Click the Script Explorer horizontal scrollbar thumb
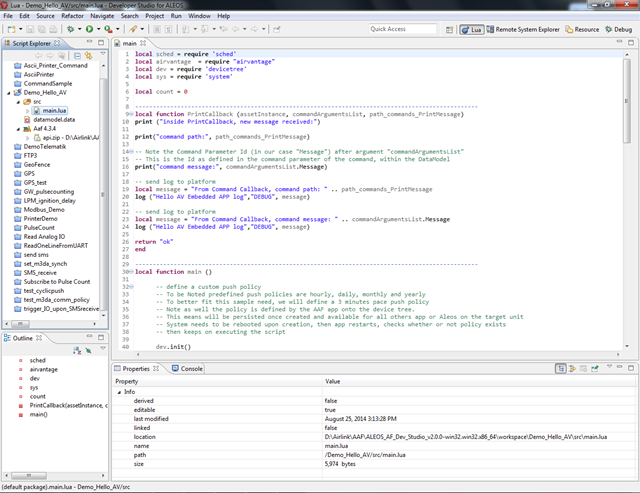 pyautogui.click(x=20, y=324)
